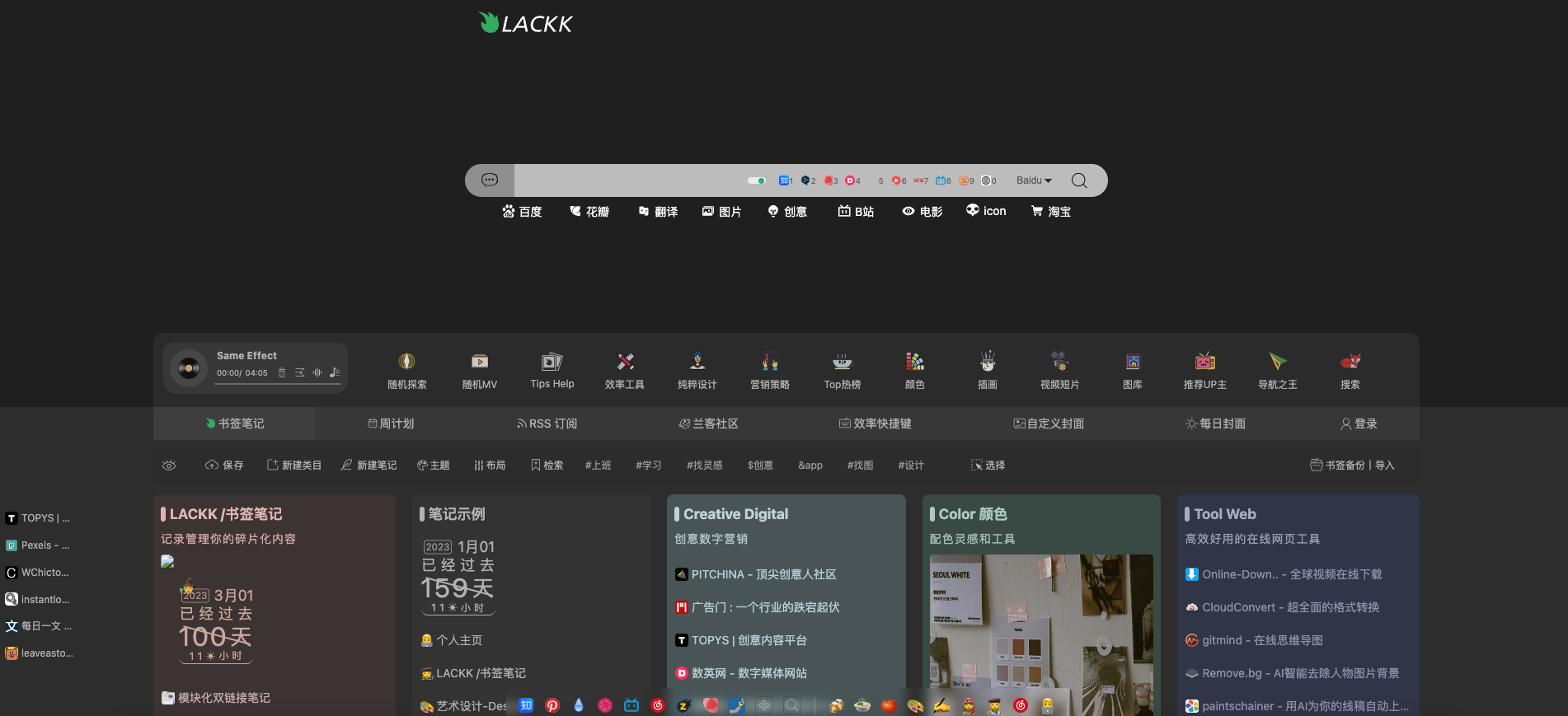Click the 检索 bookmark search button
This screenshot has width=1568, height=716.
pyautogui.click(x=547, y=466)
